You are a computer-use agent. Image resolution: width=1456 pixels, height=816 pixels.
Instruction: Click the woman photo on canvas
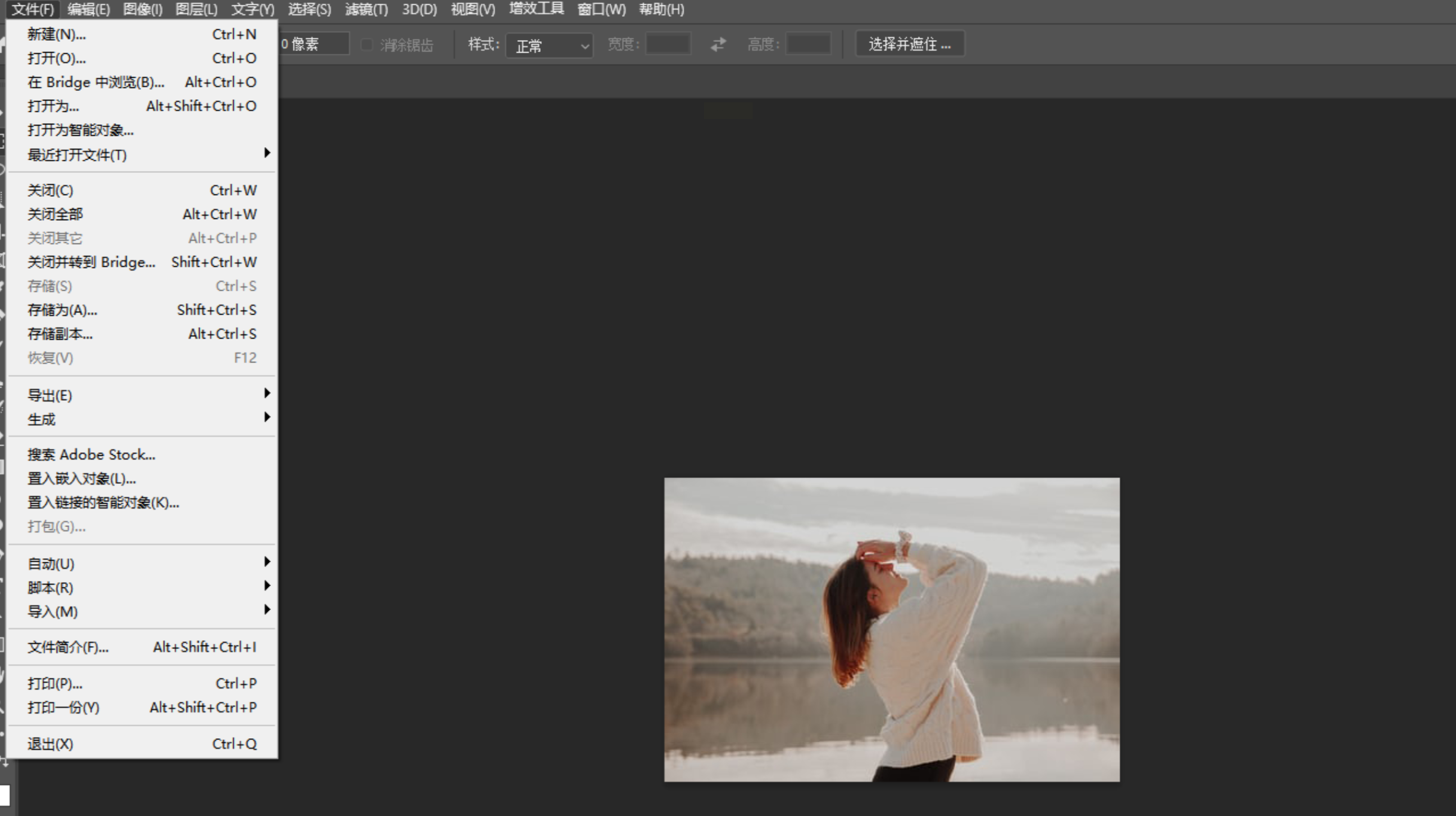(891, 629)
